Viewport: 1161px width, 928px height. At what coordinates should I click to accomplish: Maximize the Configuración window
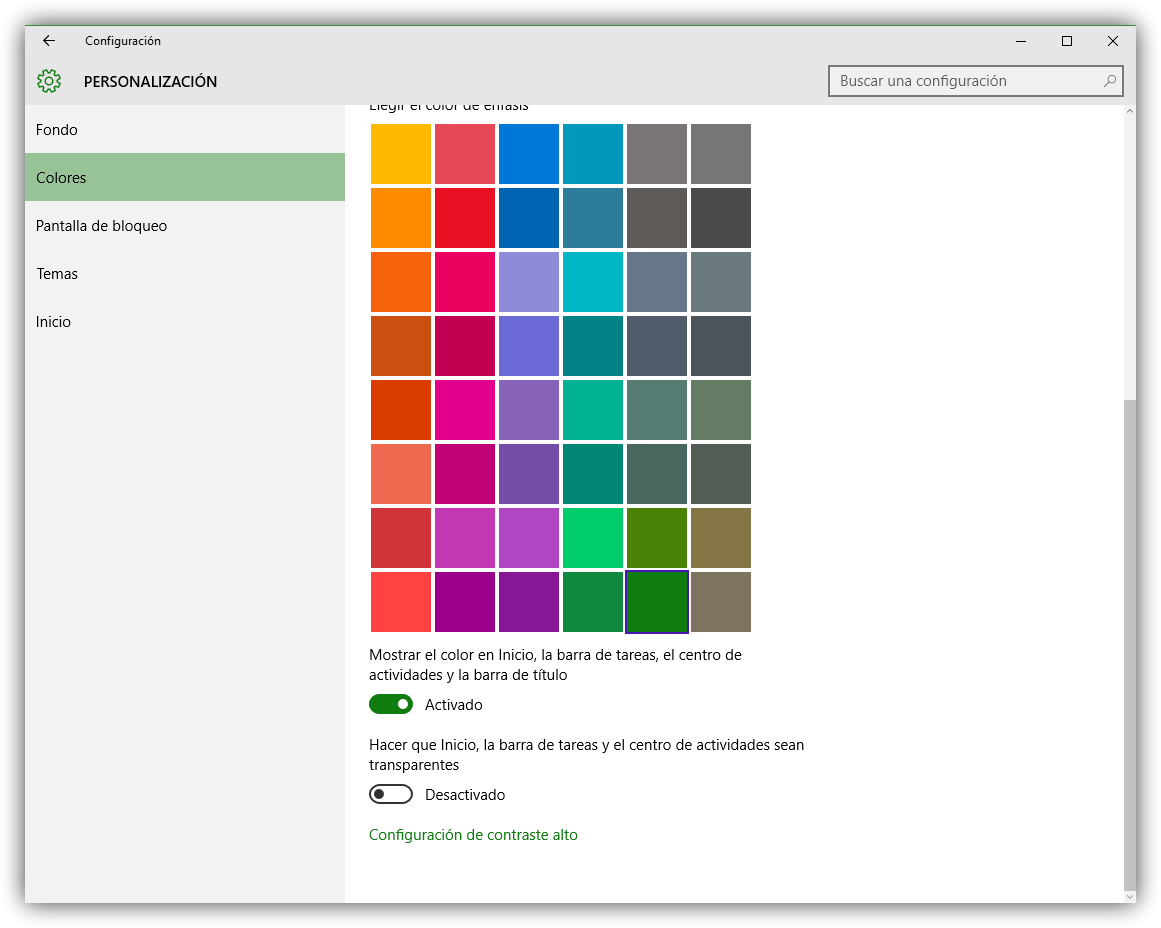tap(1067, 41)
